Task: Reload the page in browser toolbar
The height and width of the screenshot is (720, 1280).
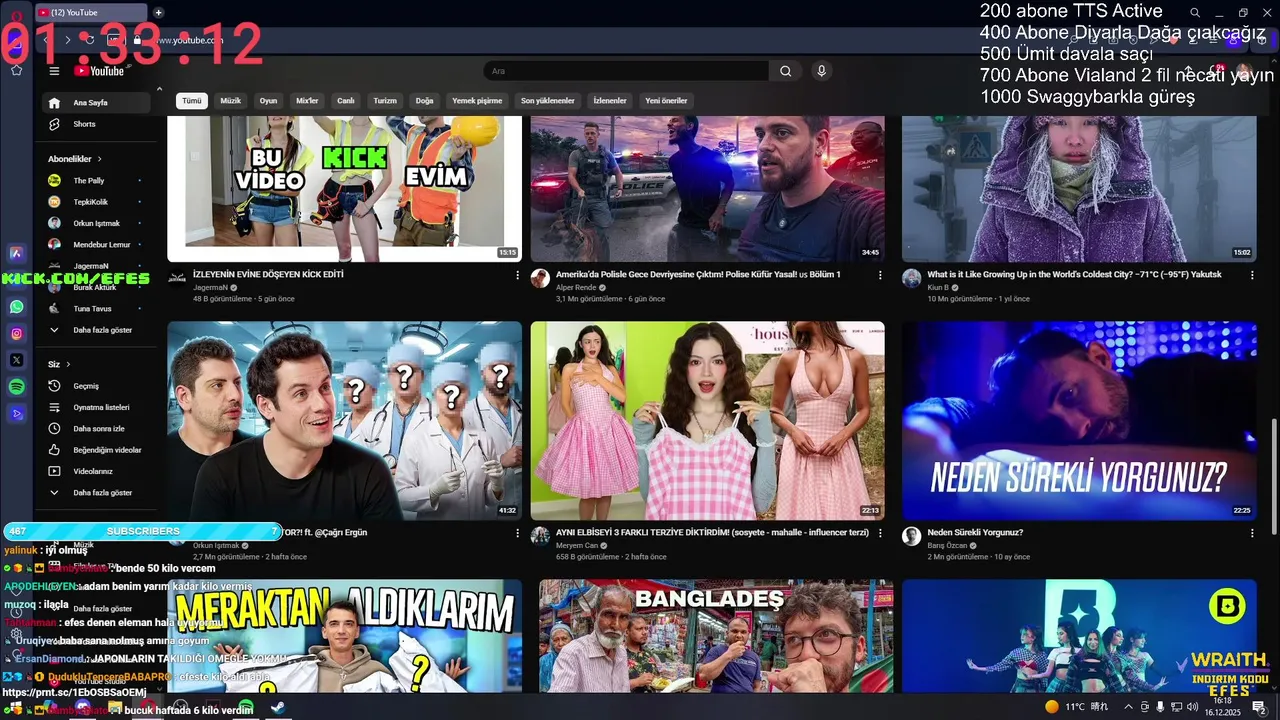Action: [90, 40]
